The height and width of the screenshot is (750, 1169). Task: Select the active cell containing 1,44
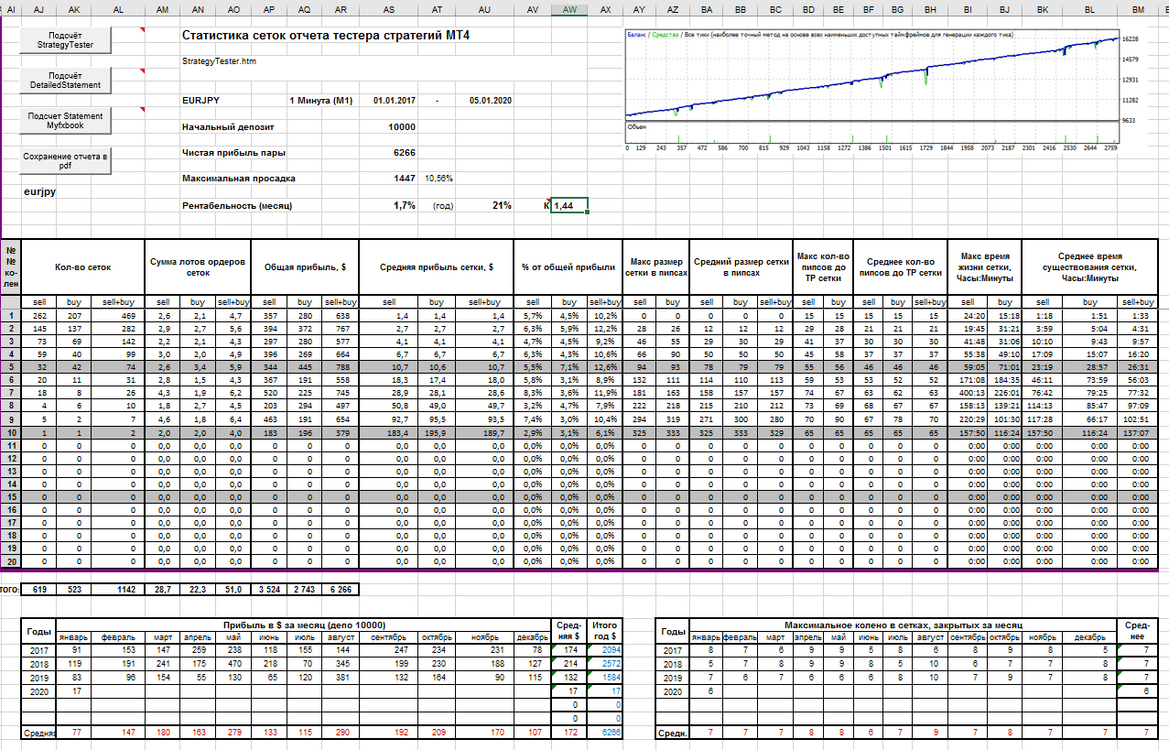tap(570, 206)
